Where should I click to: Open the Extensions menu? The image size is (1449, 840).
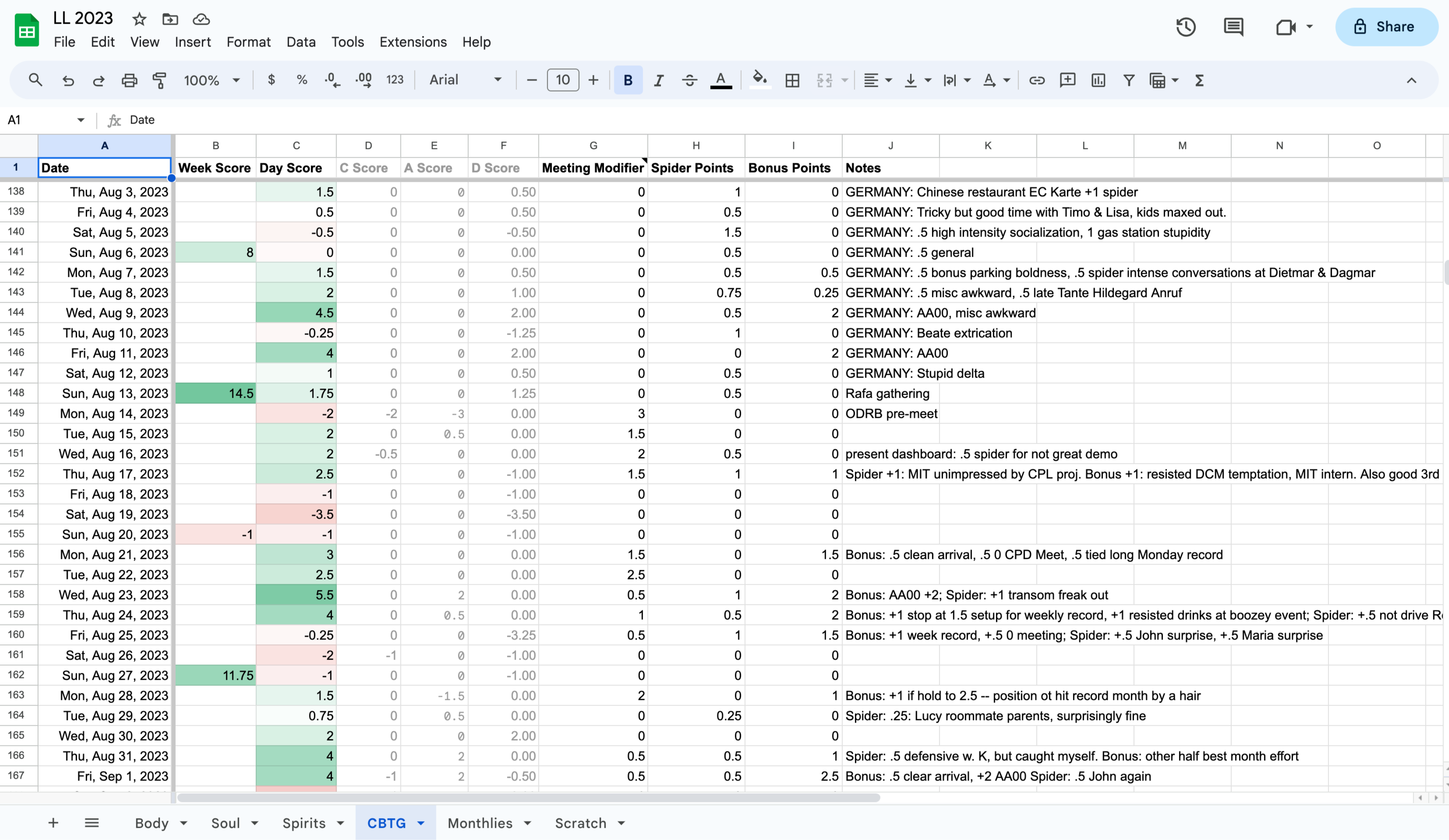pos(413,42)
